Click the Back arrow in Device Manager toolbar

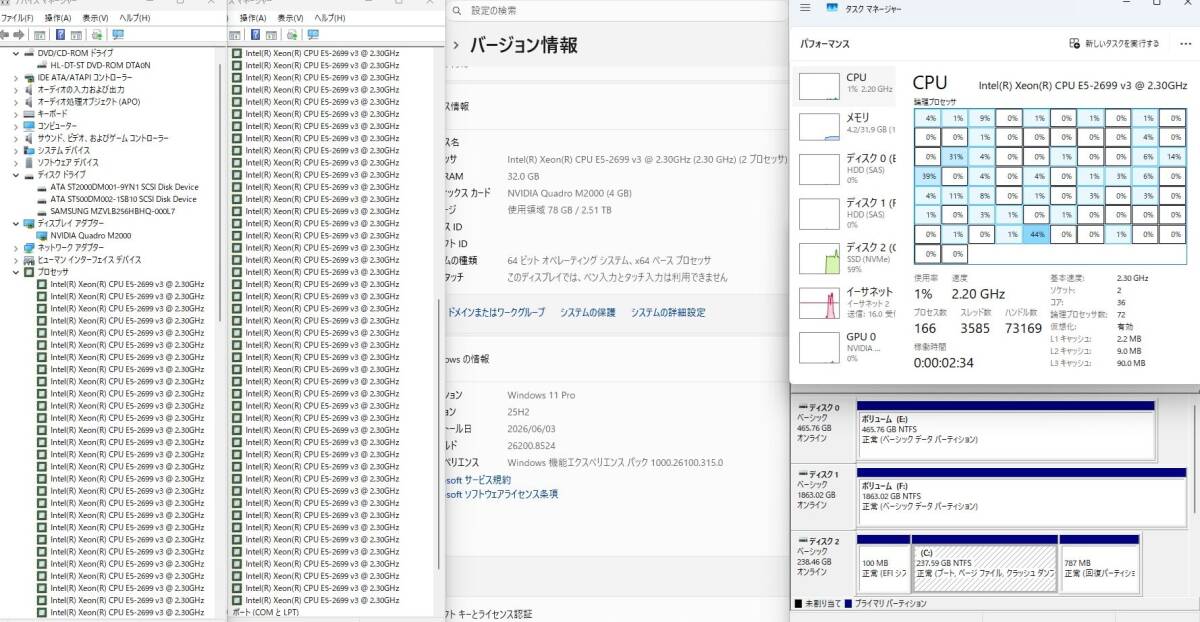(6, 34)
